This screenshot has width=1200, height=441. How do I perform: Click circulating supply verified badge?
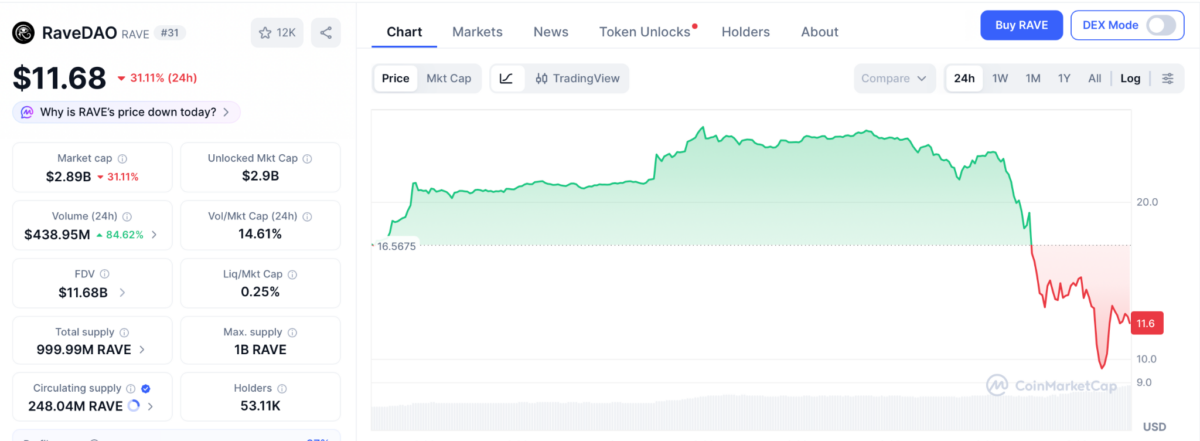(x=146, y=388)
